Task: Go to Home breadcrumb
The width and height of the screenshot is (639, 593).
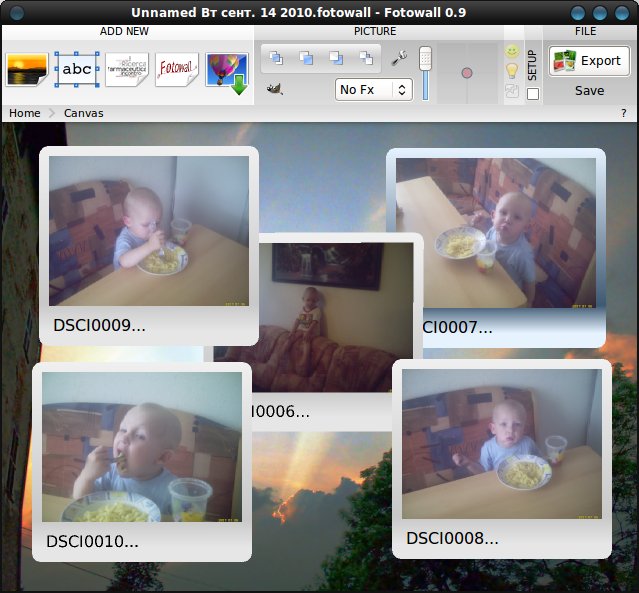Action: (24, 113)
